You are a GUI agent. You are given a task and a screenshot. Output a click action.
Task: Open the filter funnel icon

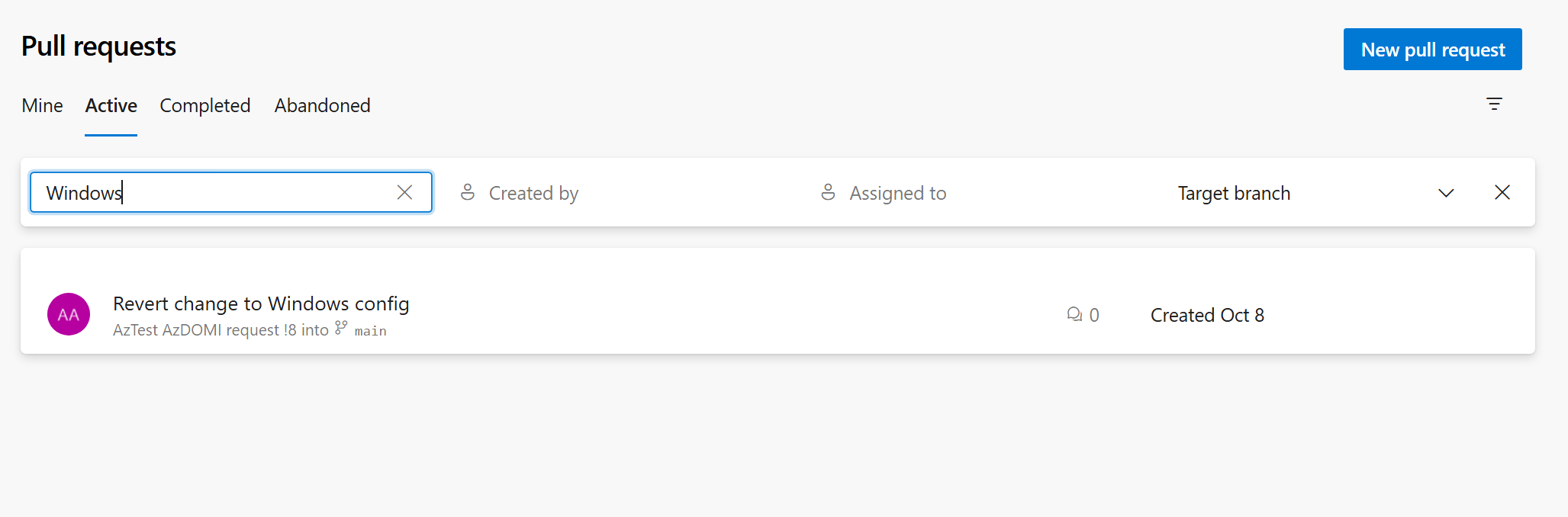click(x=1494, y=104)
